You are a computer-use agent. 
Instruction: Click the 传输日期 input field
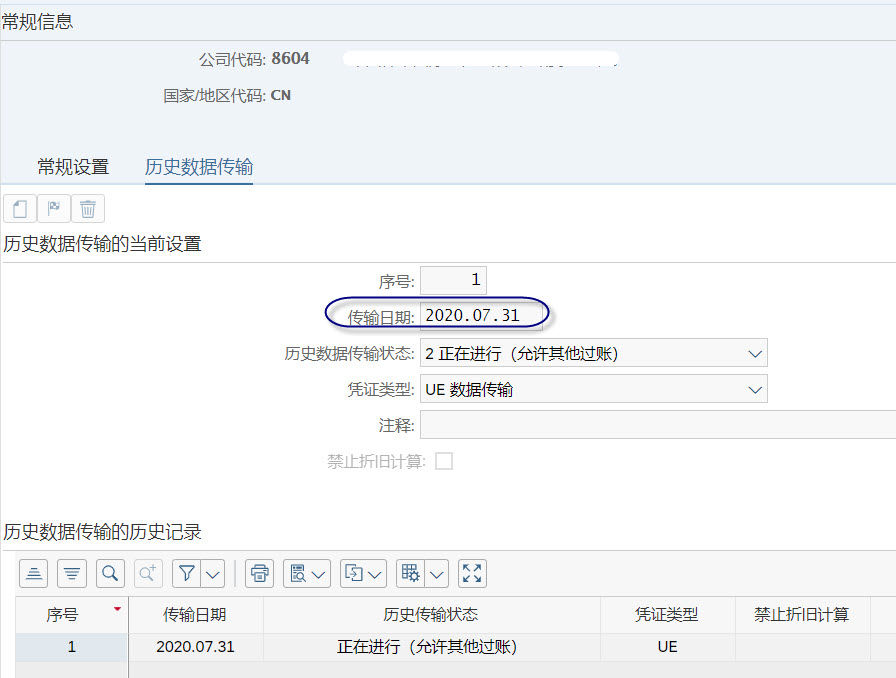[x=481, y=316]
